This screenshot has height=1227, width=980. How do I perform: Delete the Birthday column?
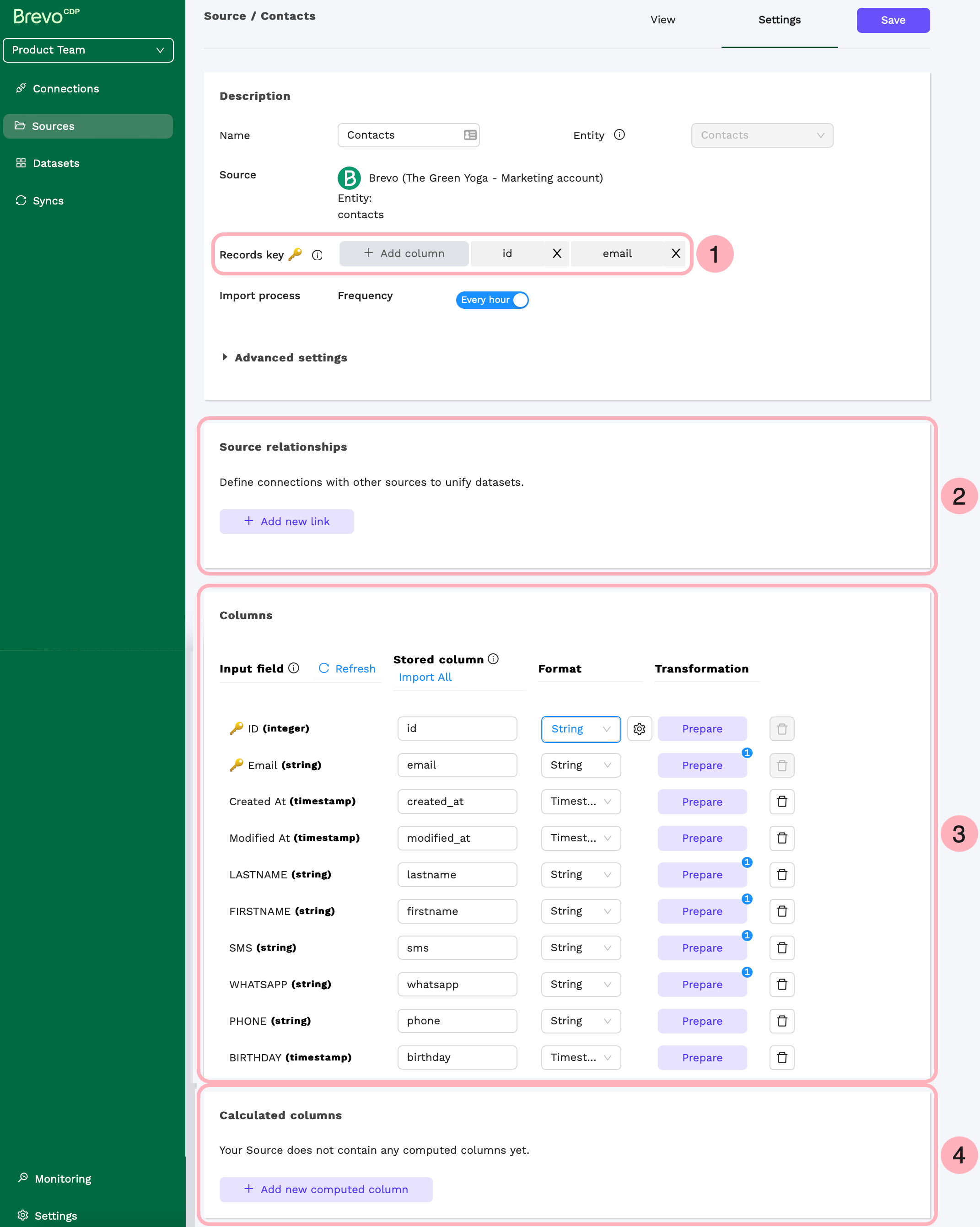(781, 1057)
